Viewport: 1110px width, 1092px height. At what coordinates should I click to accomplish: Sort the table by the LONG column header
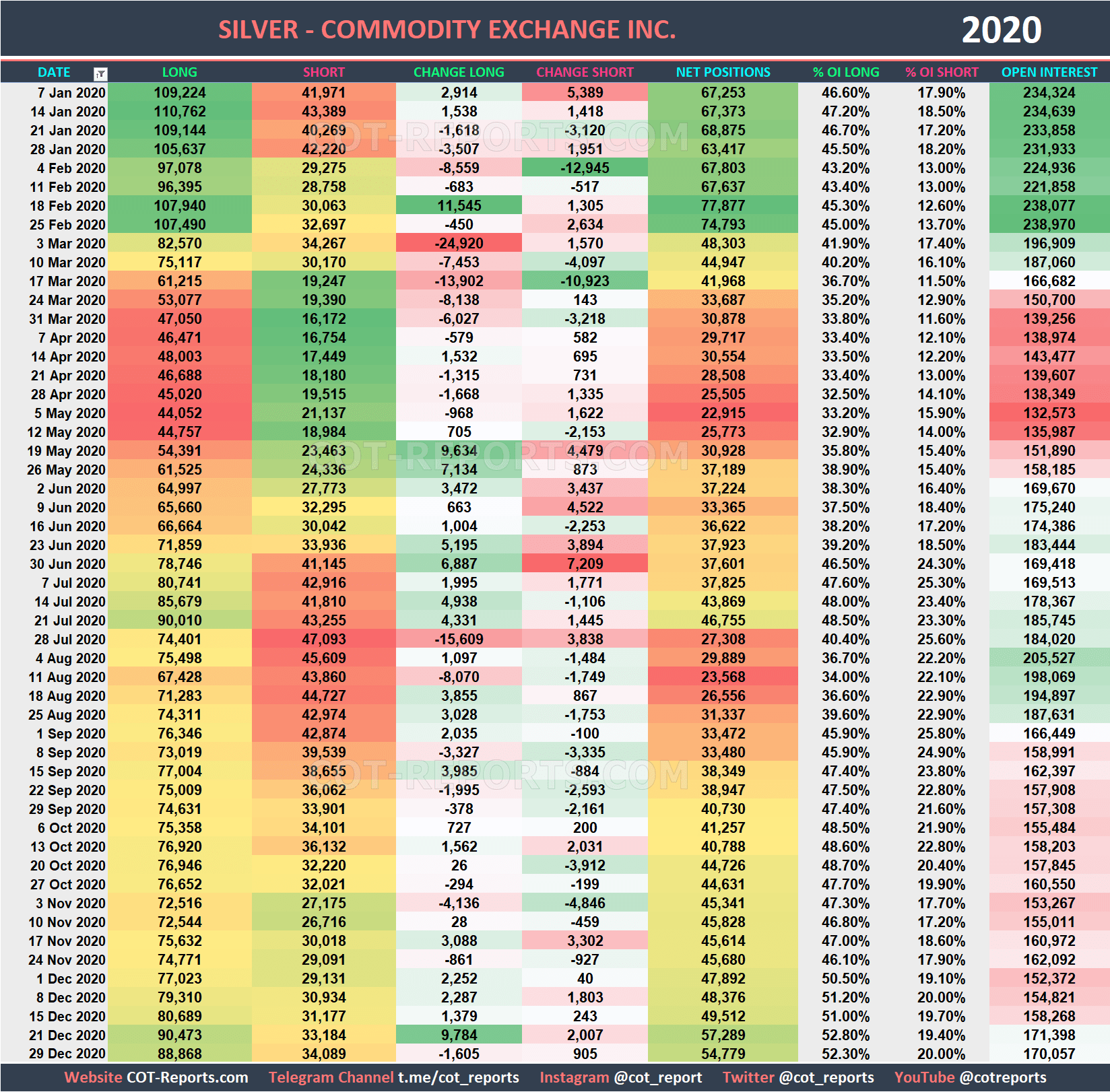[x=178, y=73]
